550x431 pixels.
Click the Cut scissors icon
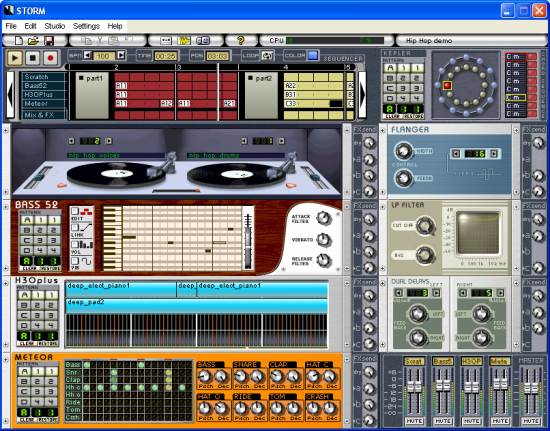click(100, 41)
